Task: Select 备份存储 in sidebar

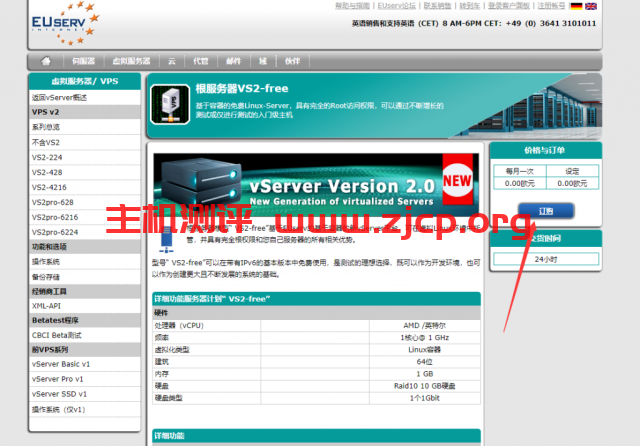Action: coord(46,277)
